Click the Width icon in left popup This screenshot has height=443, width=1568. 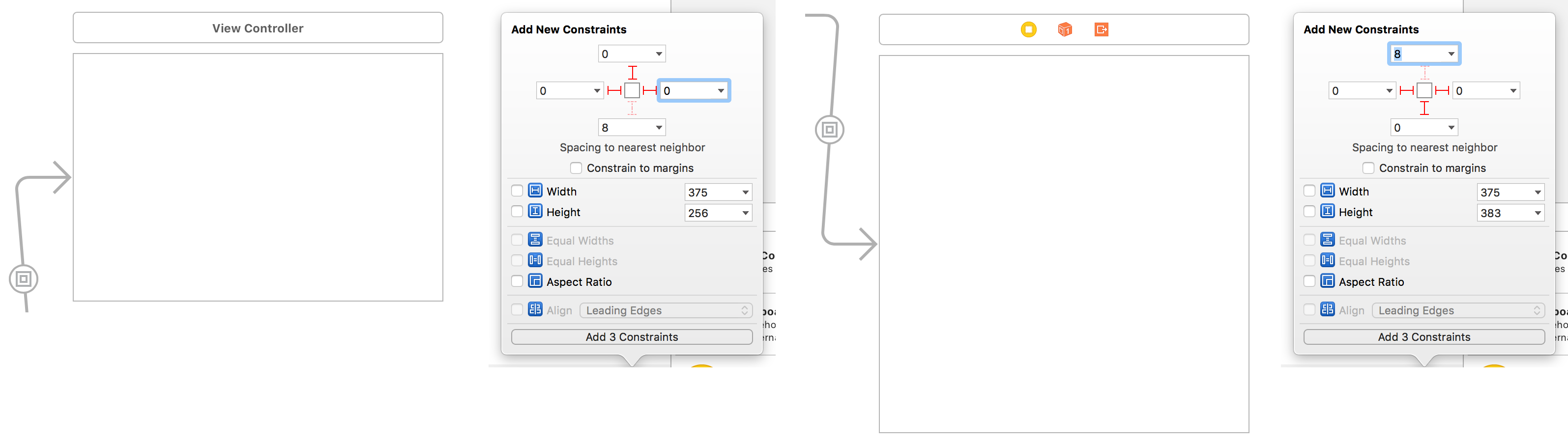(x=535, y=191)
